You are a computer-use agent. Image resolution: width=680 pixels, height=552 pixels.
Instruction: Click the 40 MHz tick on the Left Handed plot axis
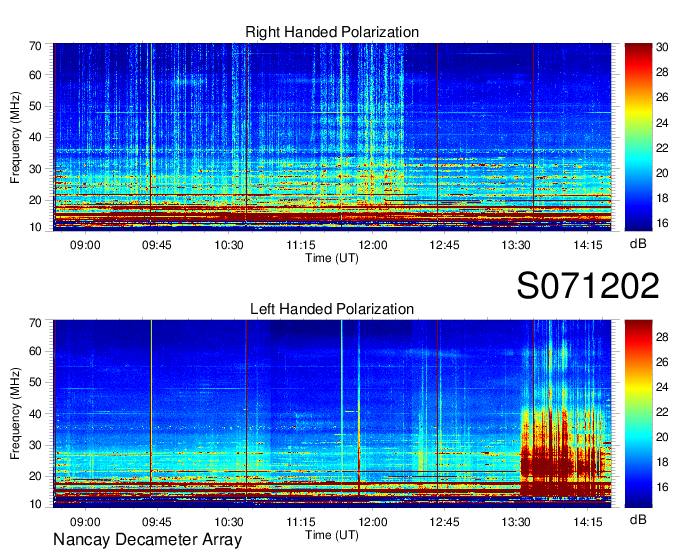(35, 414)
